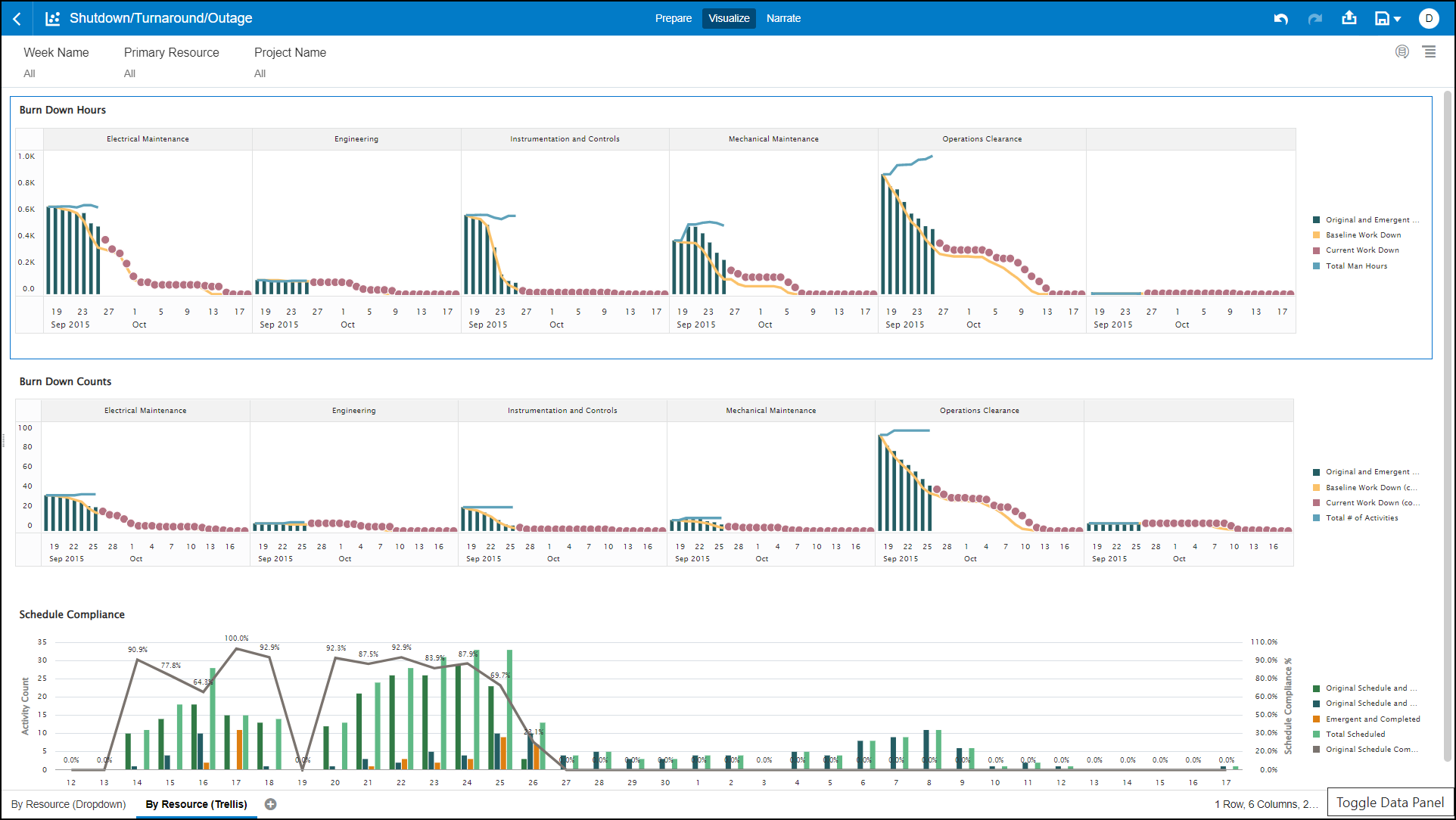
Task: Click Total Man Hours legend color swatch
Action: pos(1316,266)
